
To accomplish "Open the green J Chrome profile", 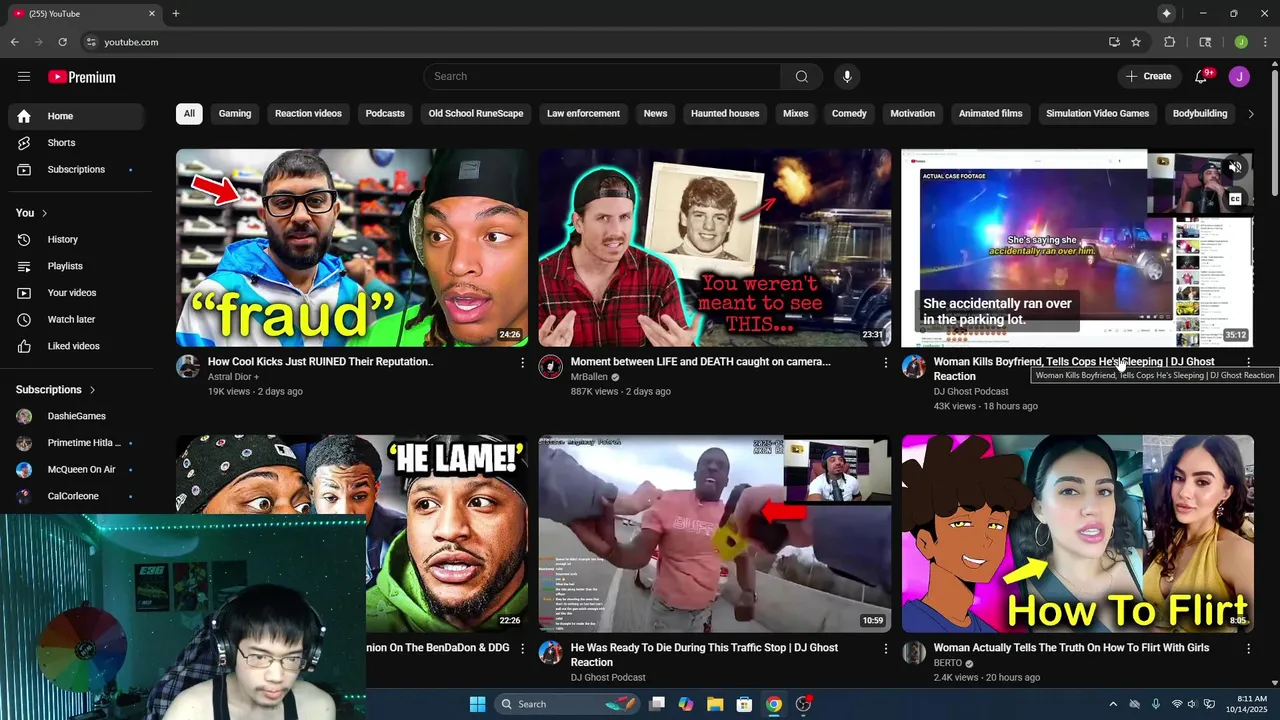I will [x=1241, y=42].
